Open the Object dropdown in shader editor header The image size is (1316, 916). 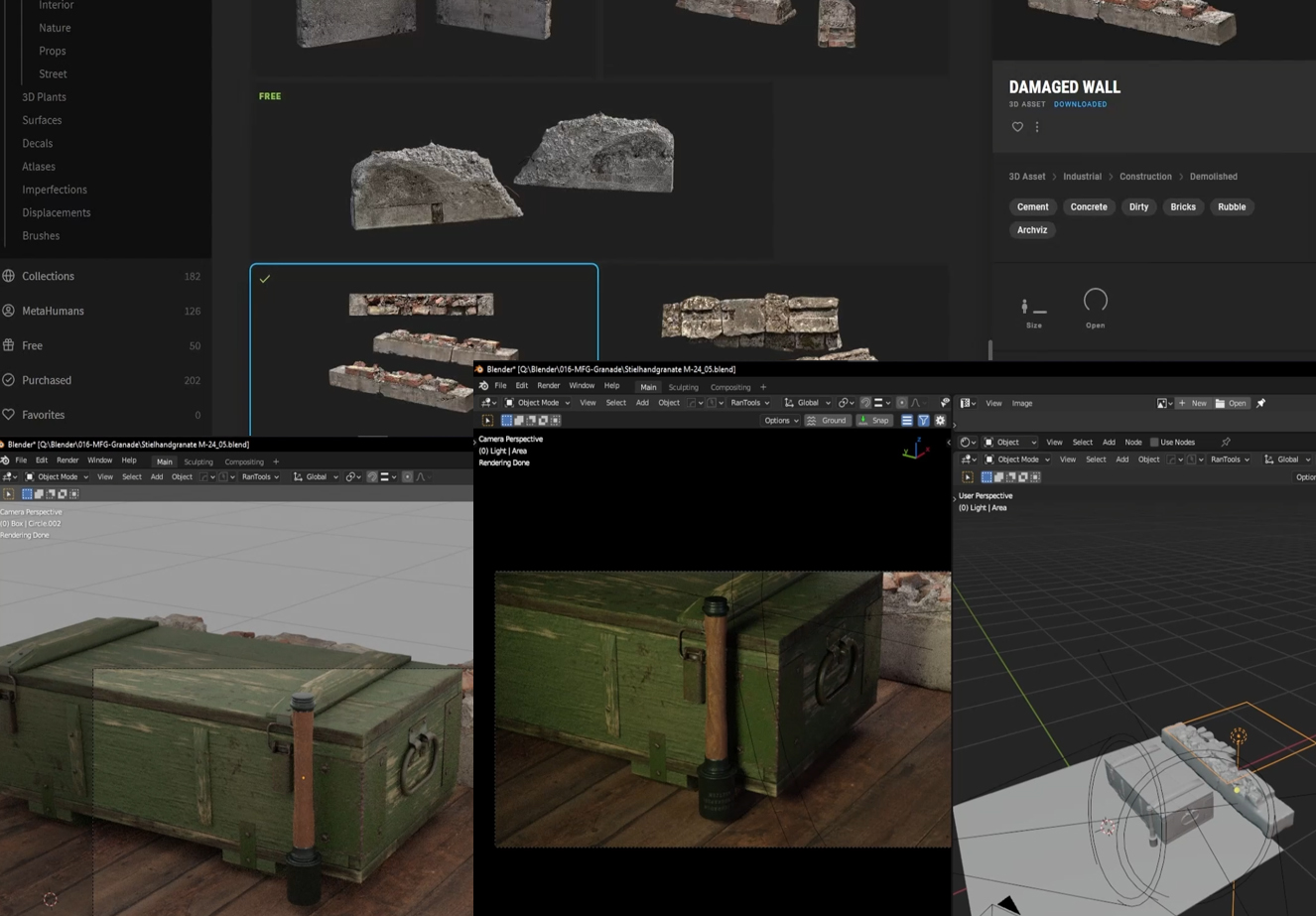pos(1011,443)
